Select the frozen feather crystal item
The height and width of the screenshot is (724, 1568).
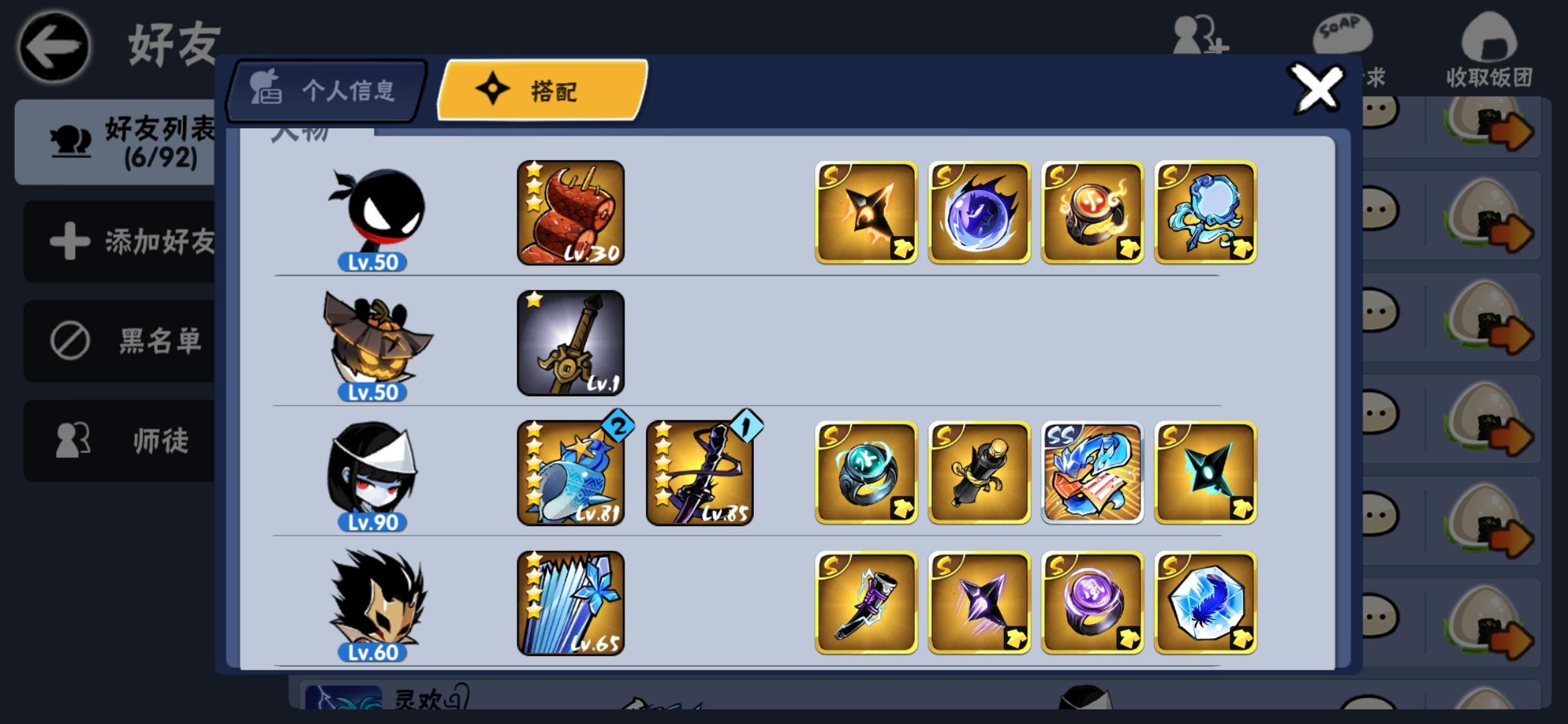1205,603
